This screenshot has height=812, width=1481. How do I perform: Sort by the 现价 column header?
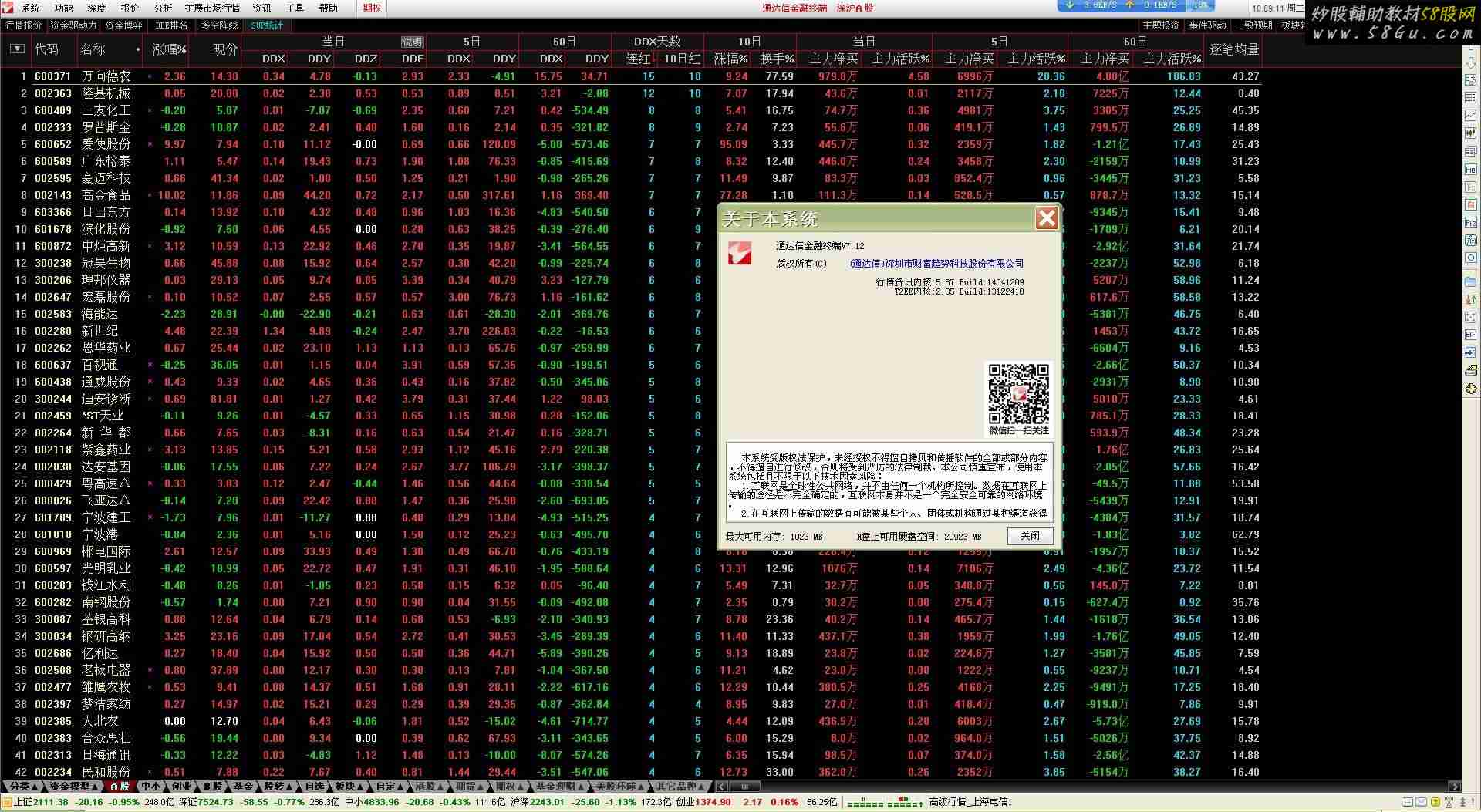coord(225,49)
